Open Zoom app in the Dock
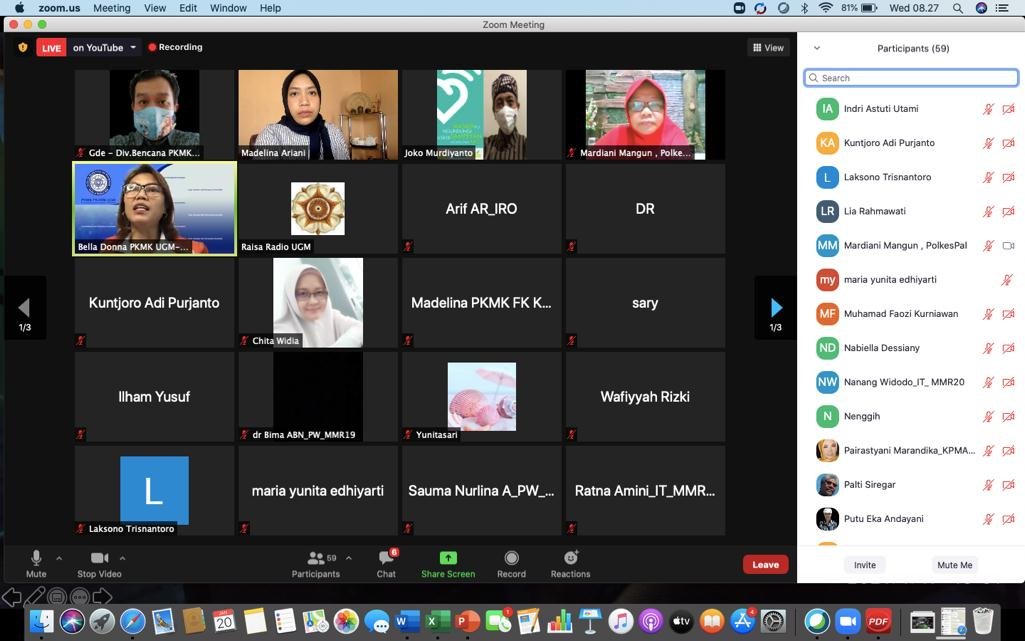The width and height of the screenshot is (1025, 641). 847,622
